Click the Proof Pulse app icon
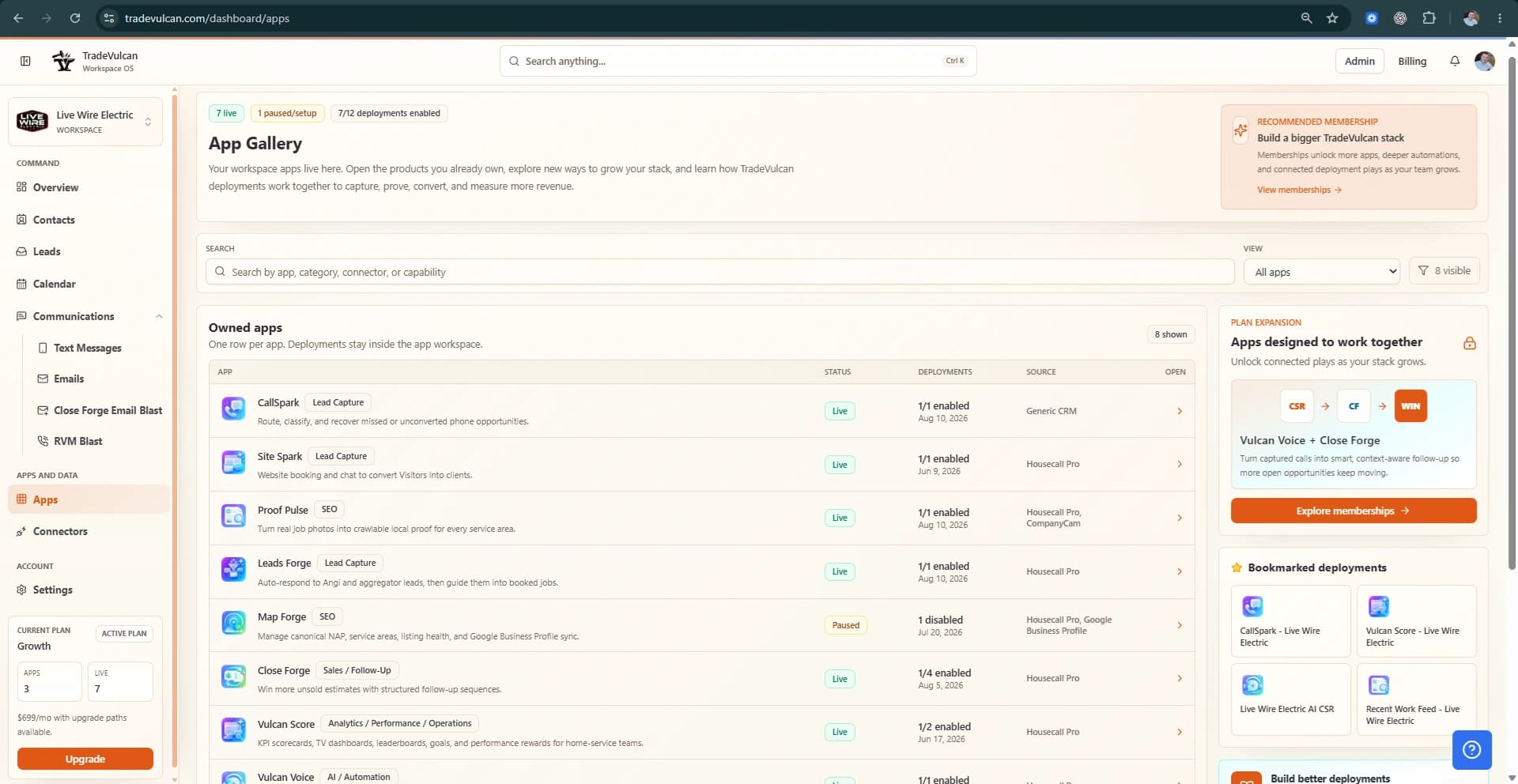Image resolution: width=1518 pixels, height=784 pixels. point(233,516)
